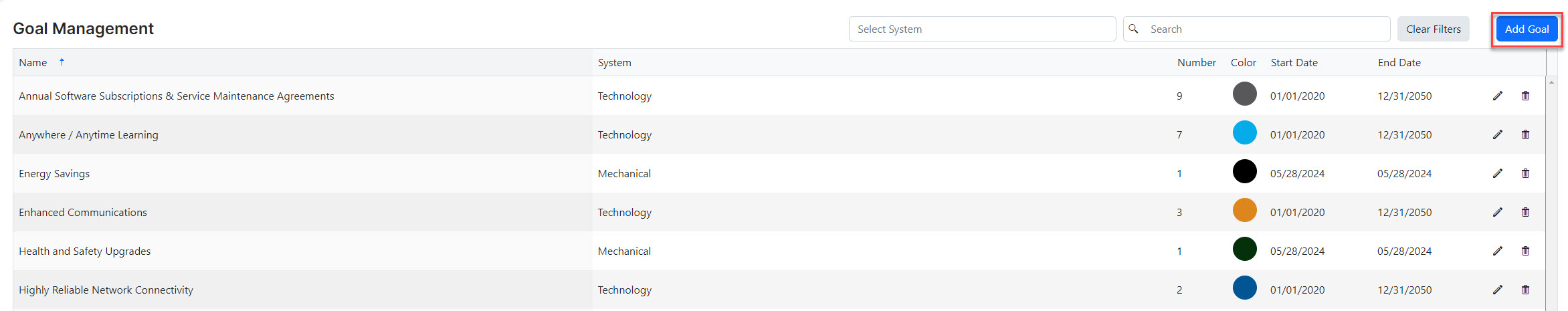Sort by End Date column header
This screenshot has height=311, width=1568.
click(1399, 62)
